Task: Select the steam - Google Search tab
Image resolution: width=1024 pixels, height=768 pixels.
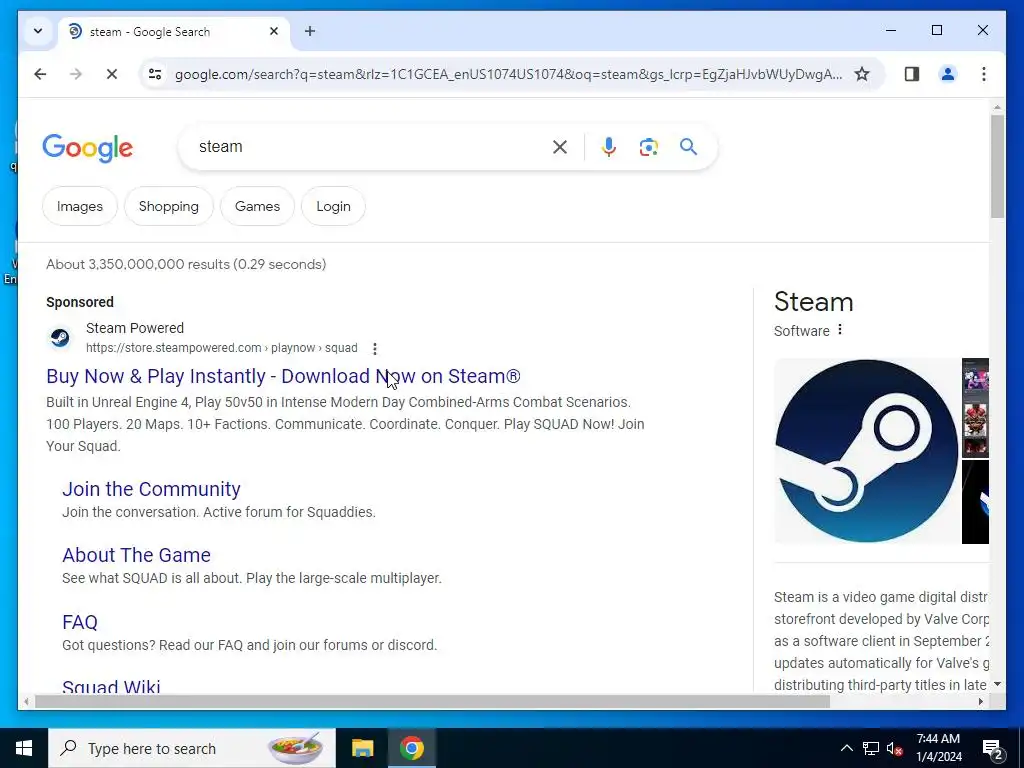Action: point(174,32)
